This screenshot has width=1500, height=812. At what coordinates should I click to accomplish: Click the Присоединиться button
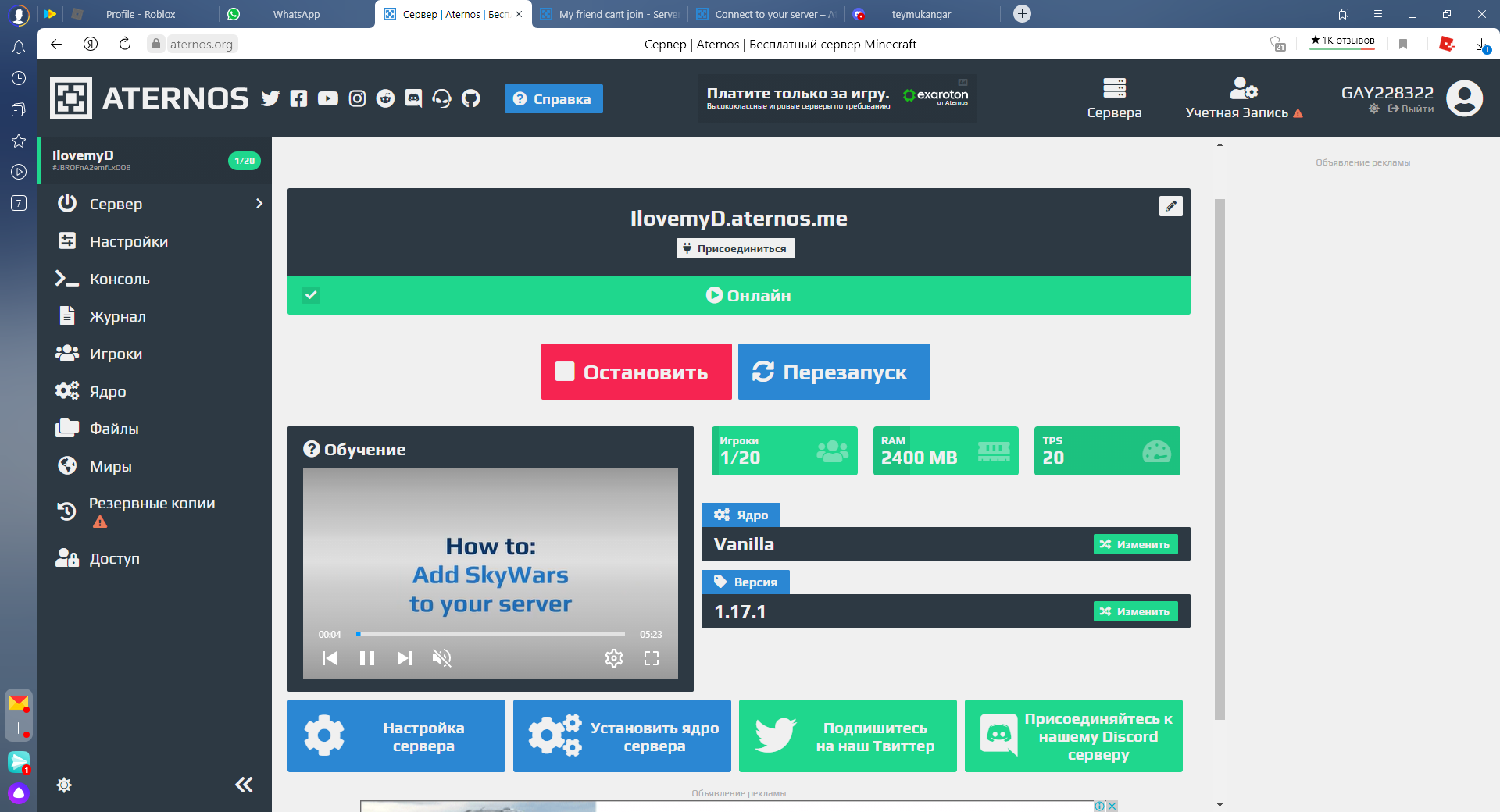coord(736,248)
